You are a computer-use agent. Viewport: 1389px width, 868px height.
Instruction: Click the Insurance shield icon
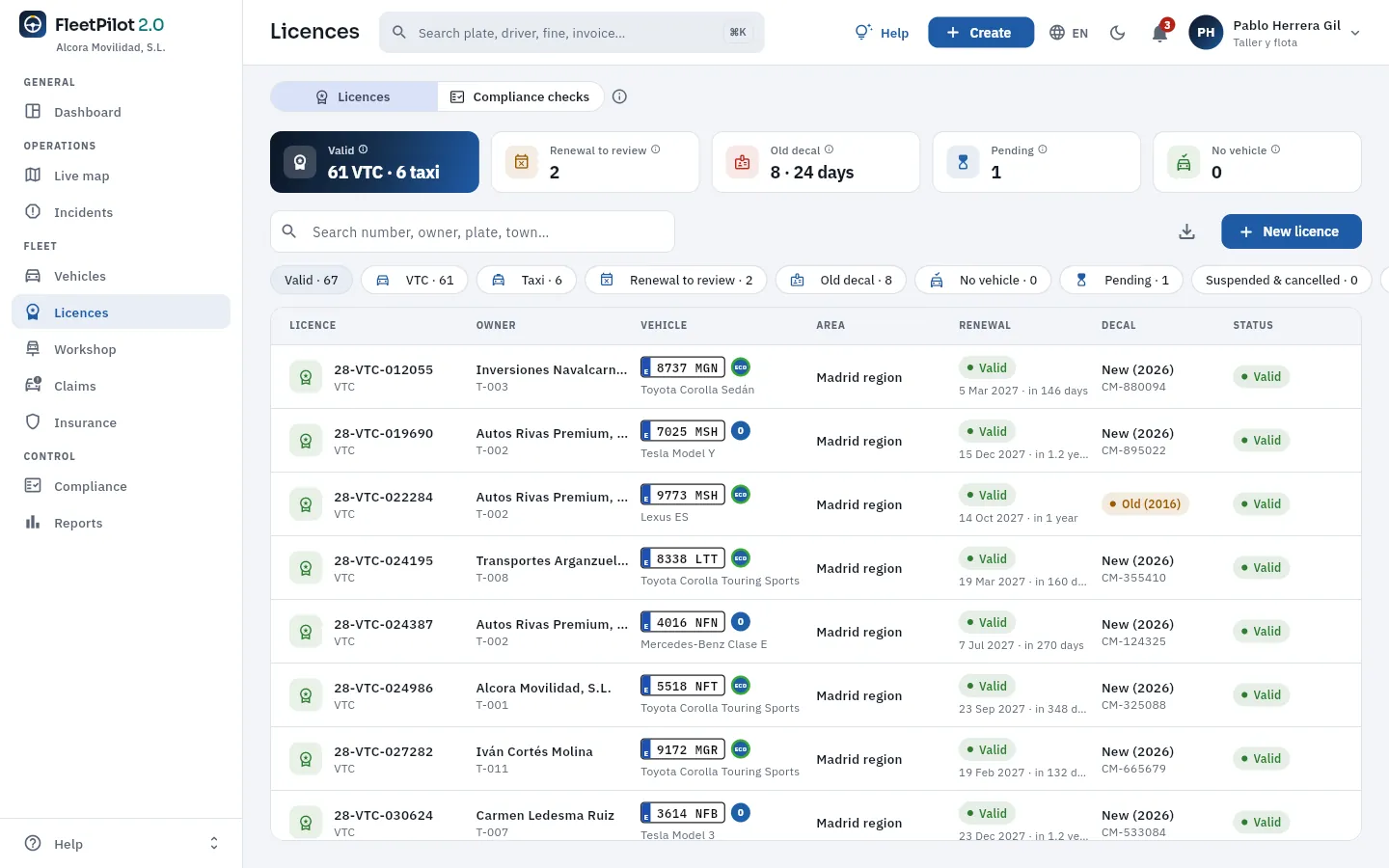pos(33,422)
